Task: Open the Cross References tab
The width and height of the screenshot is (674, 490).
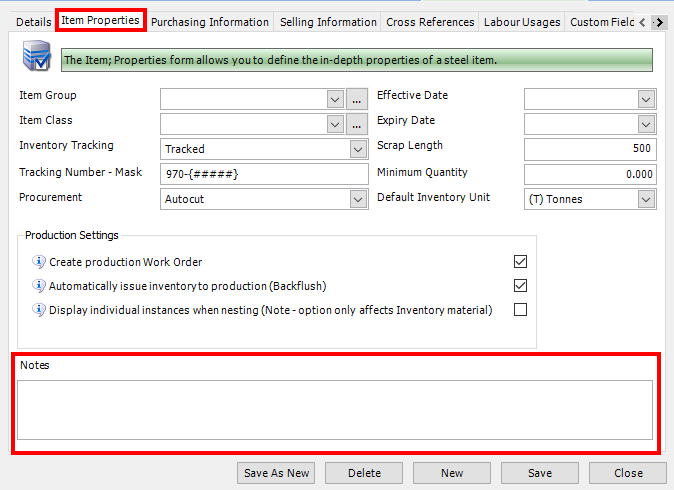Action: (x=430, y=21)
